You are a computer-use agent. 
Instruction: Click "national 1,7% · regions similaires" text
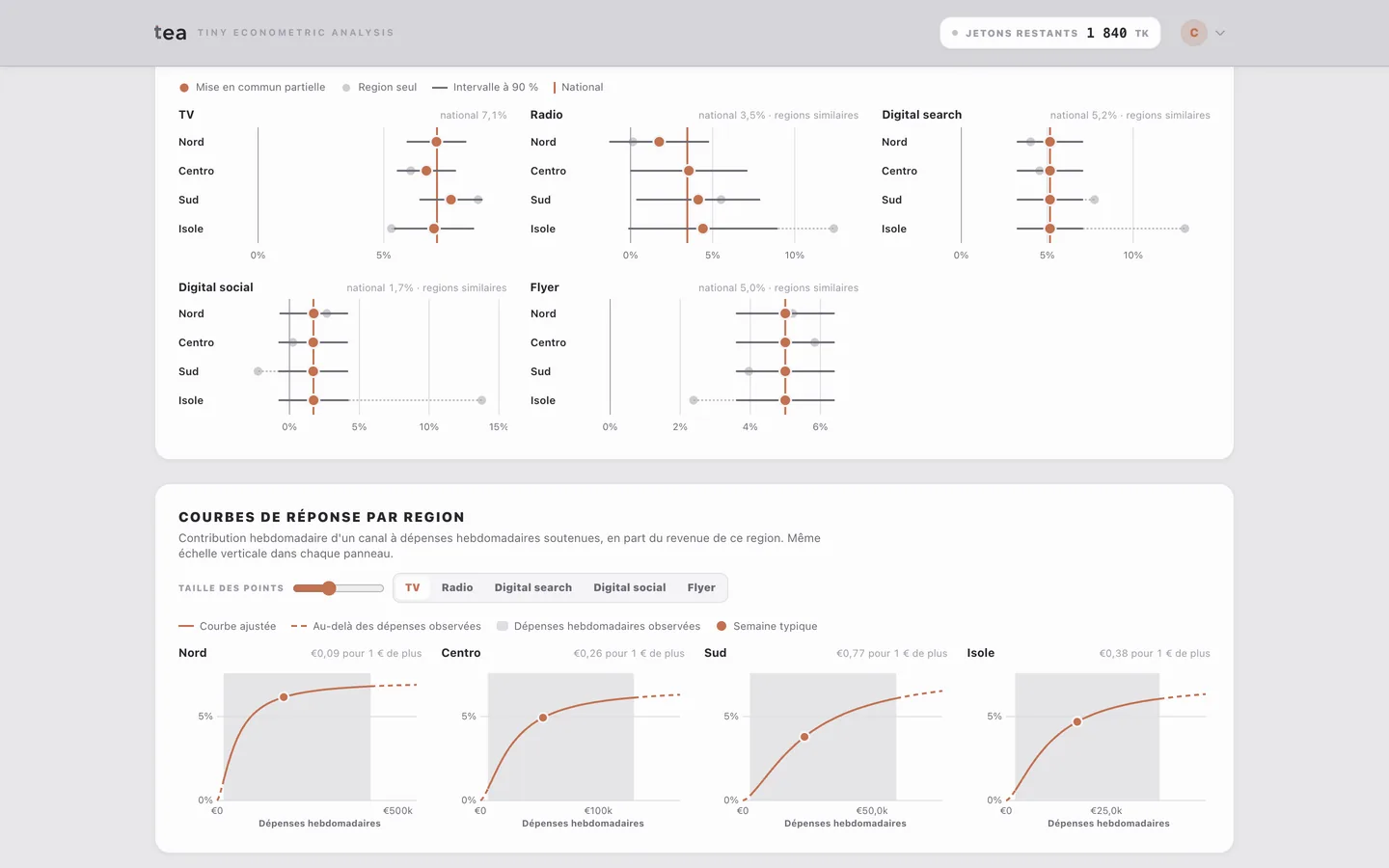426,287
